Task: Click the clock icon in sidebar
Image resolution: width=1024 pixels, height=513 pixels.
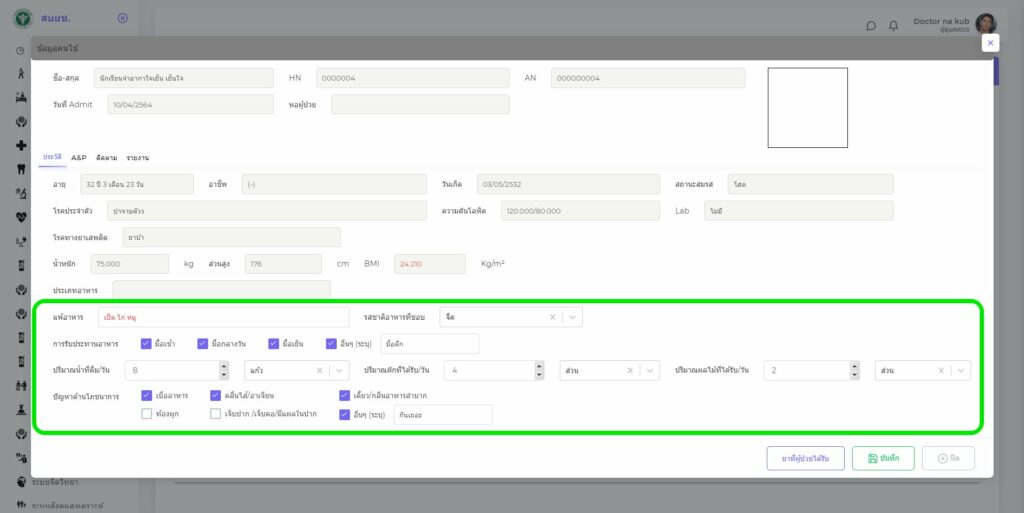Action: 21,50
